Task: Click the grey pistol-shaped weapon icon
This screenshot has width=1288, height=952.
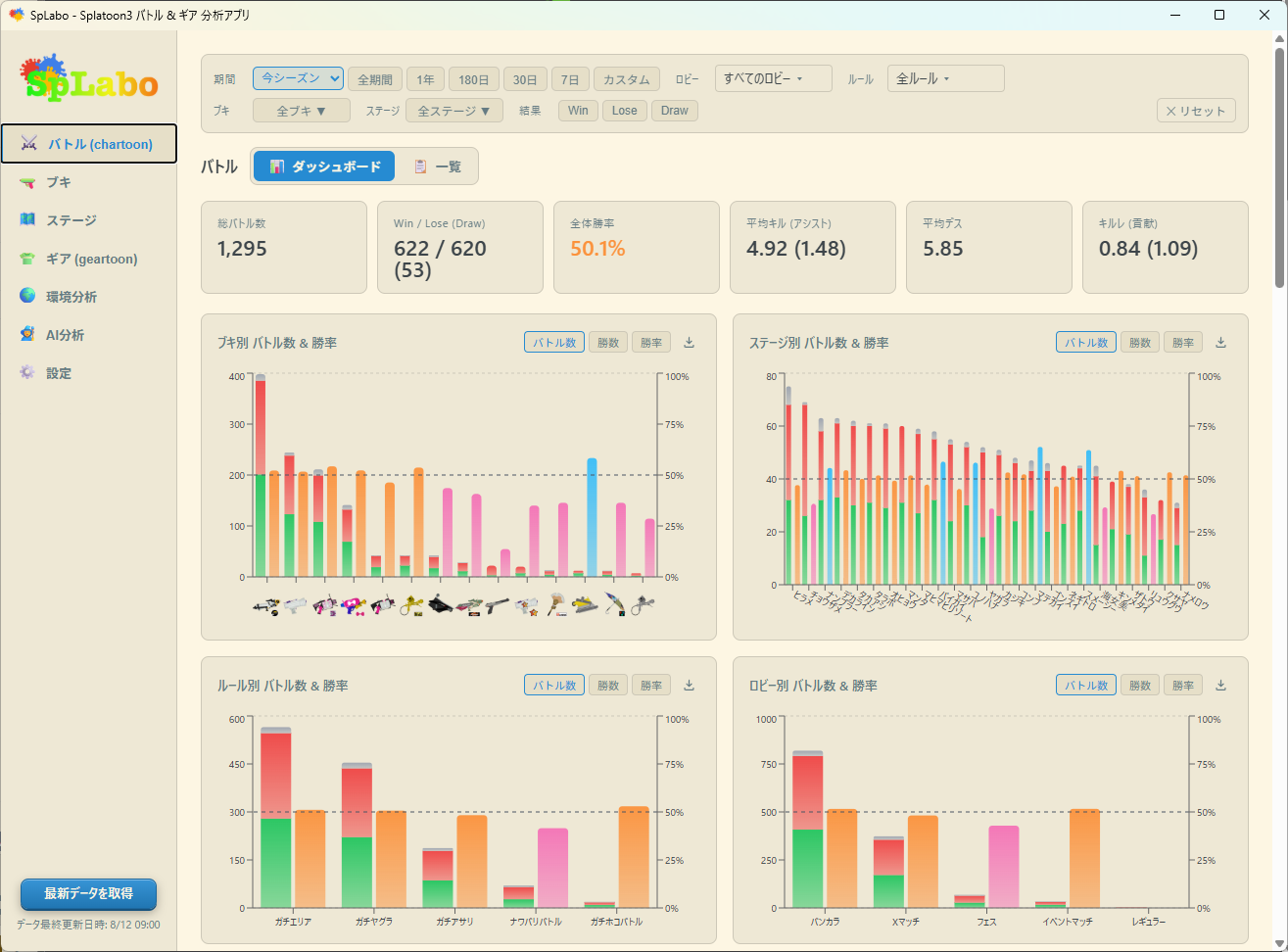Action: pyautogui.click(x=498, y=606)
